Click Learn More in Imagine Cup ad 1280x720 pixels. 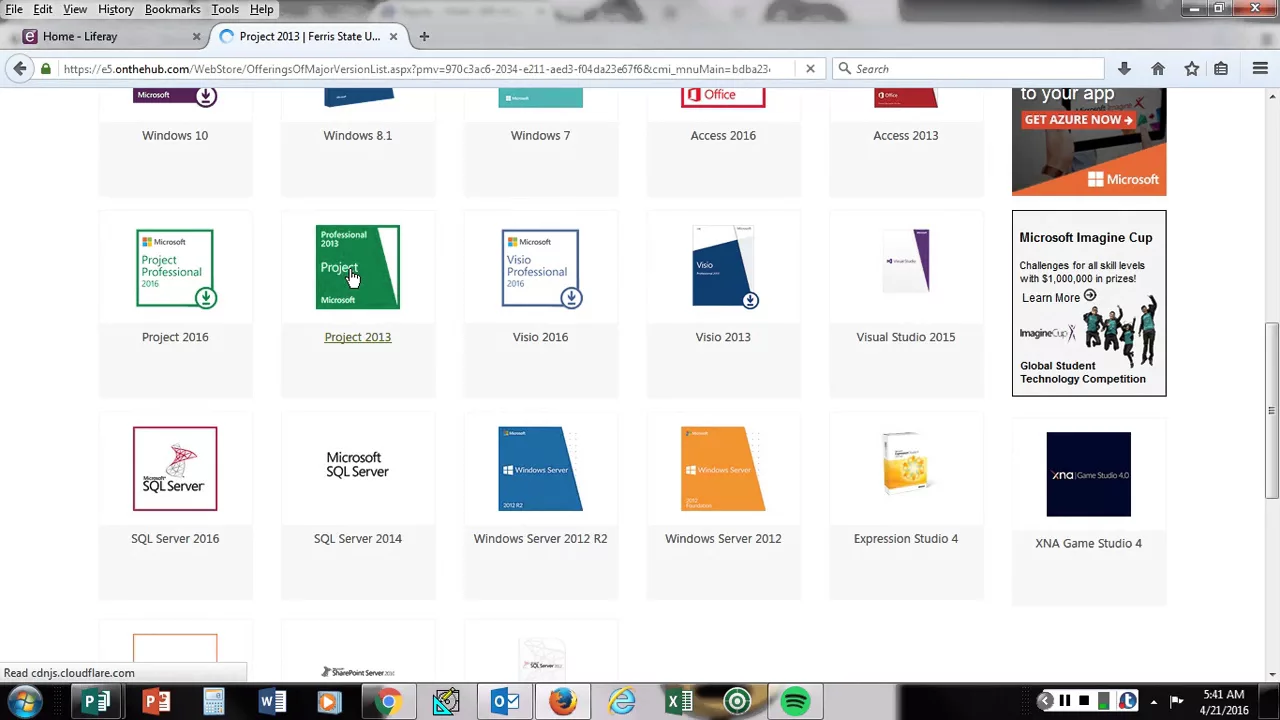1059,297
